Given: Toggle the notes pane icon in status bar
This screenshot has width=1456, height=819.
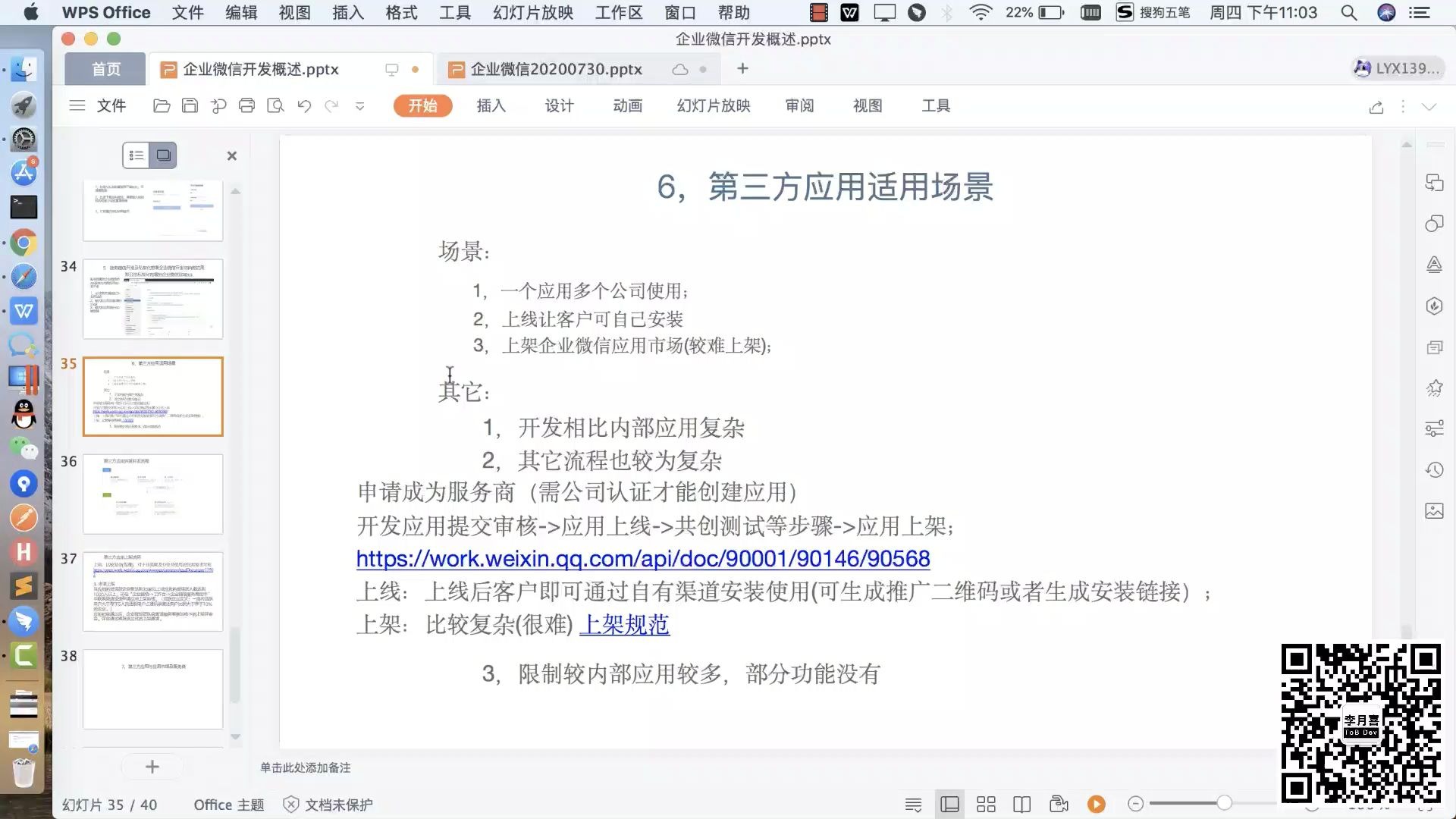Looking at the screenshot, I should [913, 804].
